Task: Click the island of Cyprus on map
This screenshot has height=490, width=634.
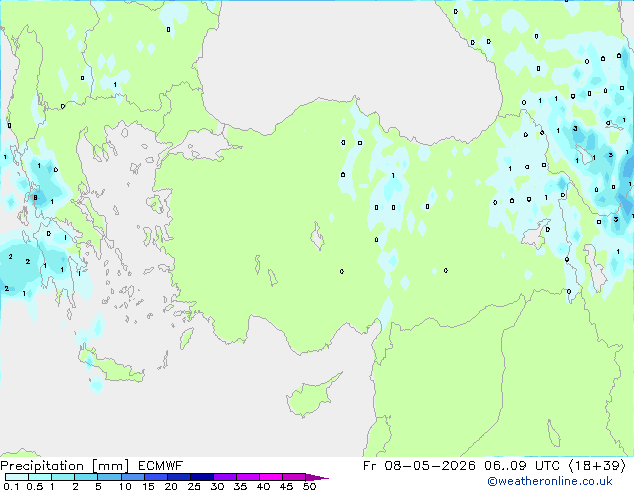Action: [311, 396]
